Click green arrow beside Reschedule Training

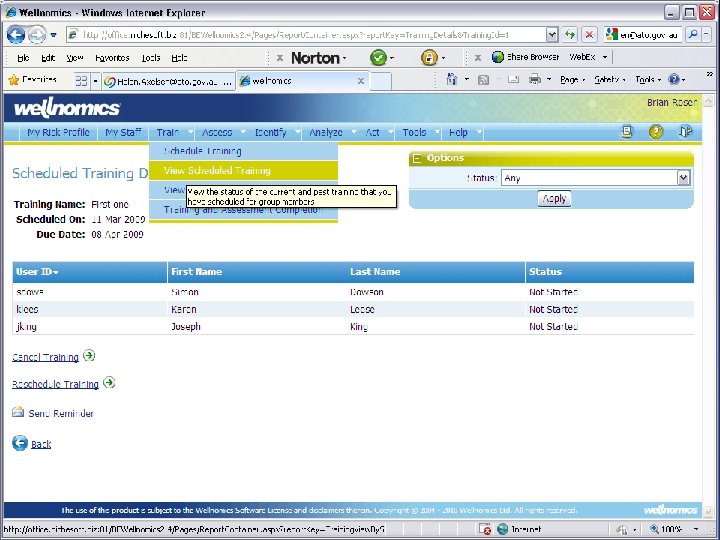pos(109,382)
